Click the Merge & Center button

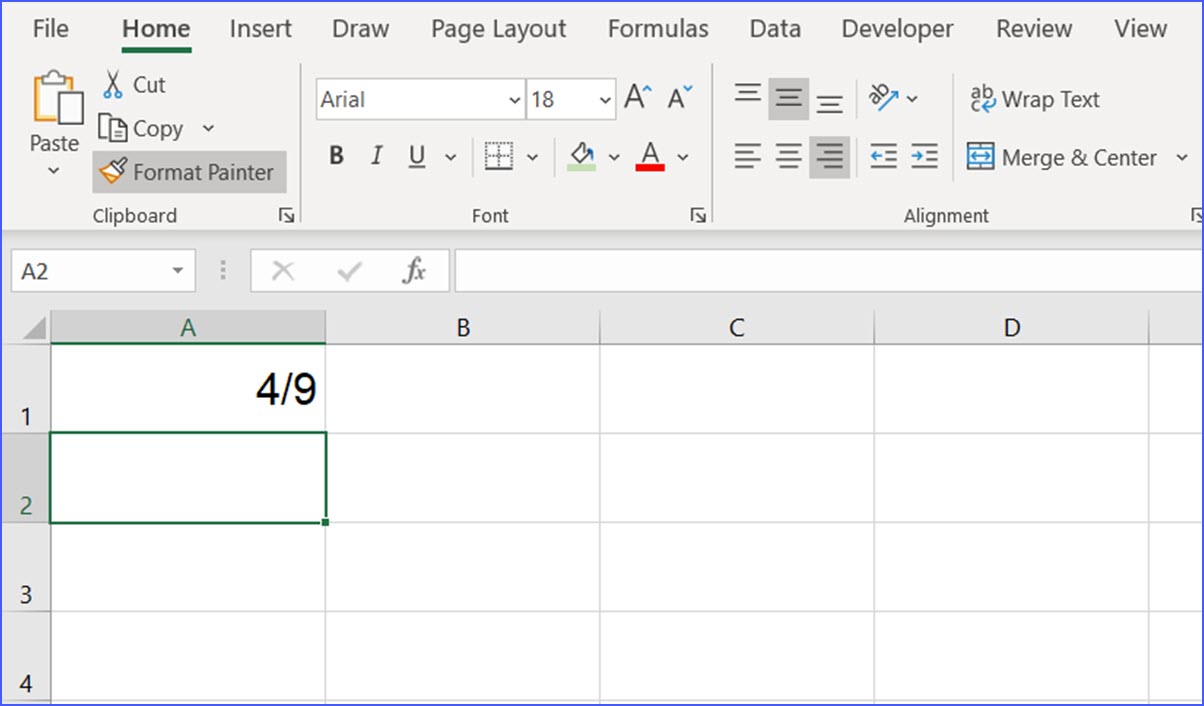pyautogui.click(x=1062, y=157)
